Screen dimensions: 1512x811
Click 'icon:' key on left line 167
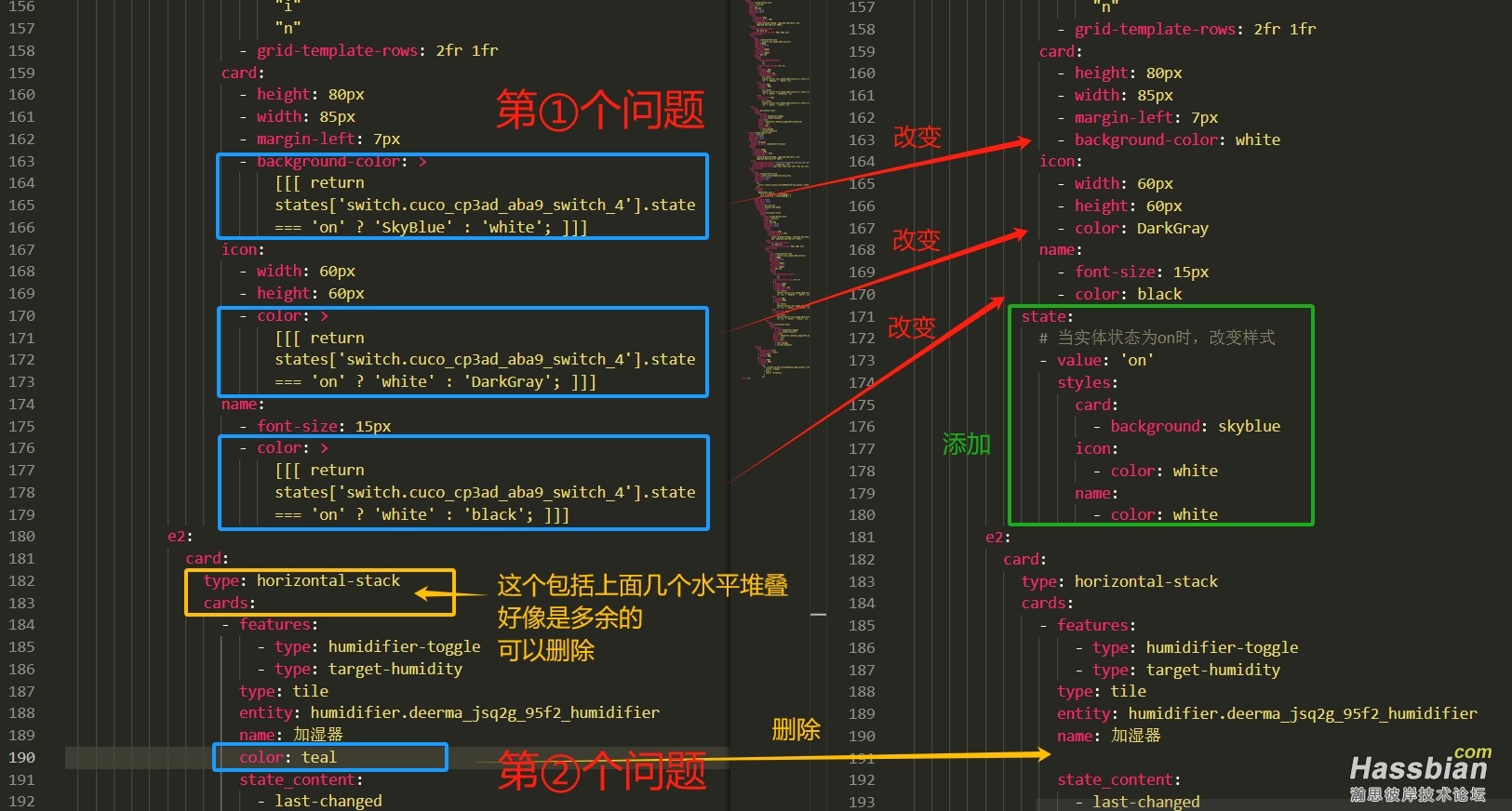click(x=243, y=249)
